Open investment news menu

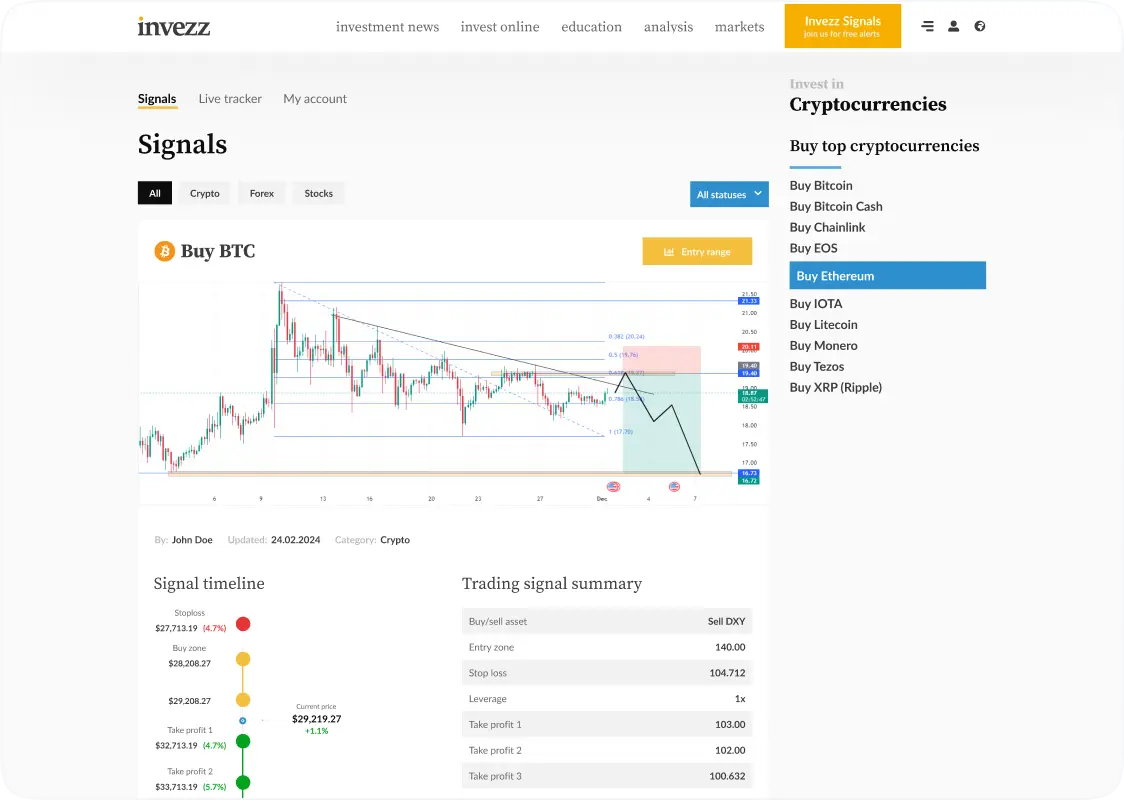tap(387, 27)
